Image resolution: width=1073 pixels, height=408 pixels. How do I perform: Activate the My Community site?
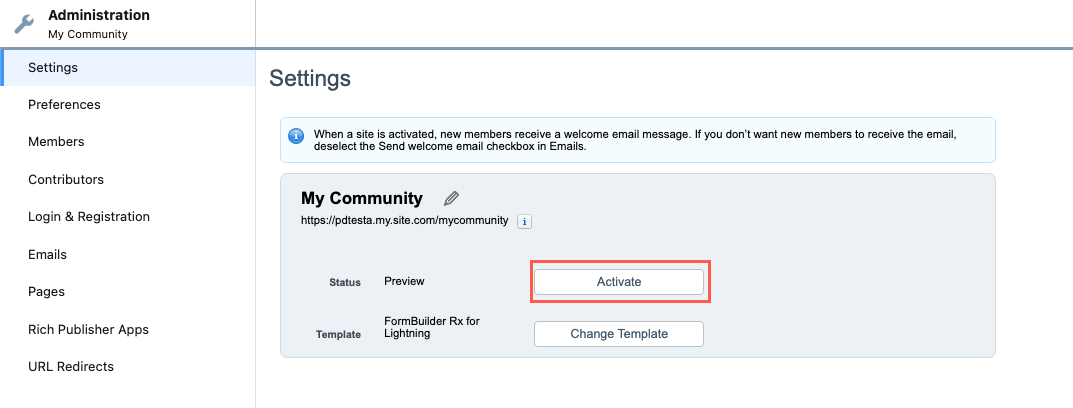(619, 281)
